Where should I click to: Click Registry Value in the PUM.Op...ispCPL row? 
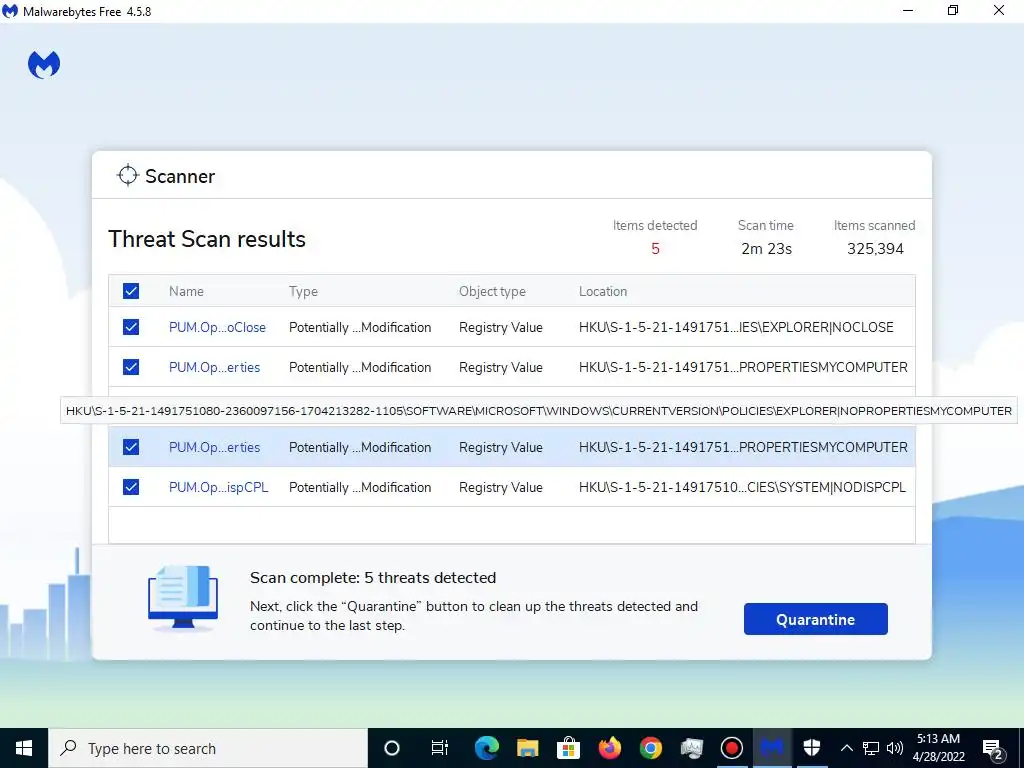pyautogui.click(x=500, y=487)
